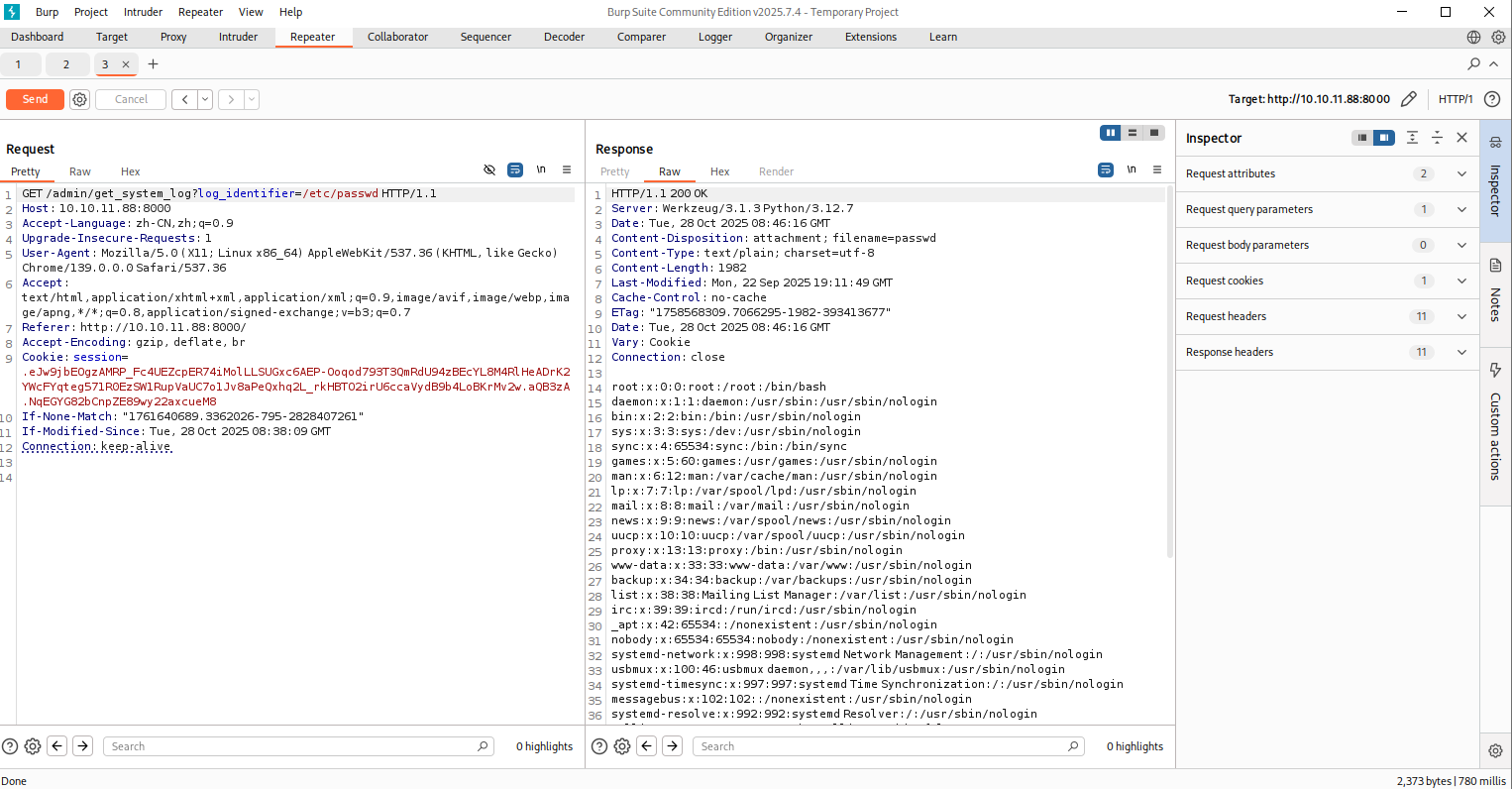Click the Cancel button
The height and width of the screenshot is (789, 1512).
click(x=131, y=99)
